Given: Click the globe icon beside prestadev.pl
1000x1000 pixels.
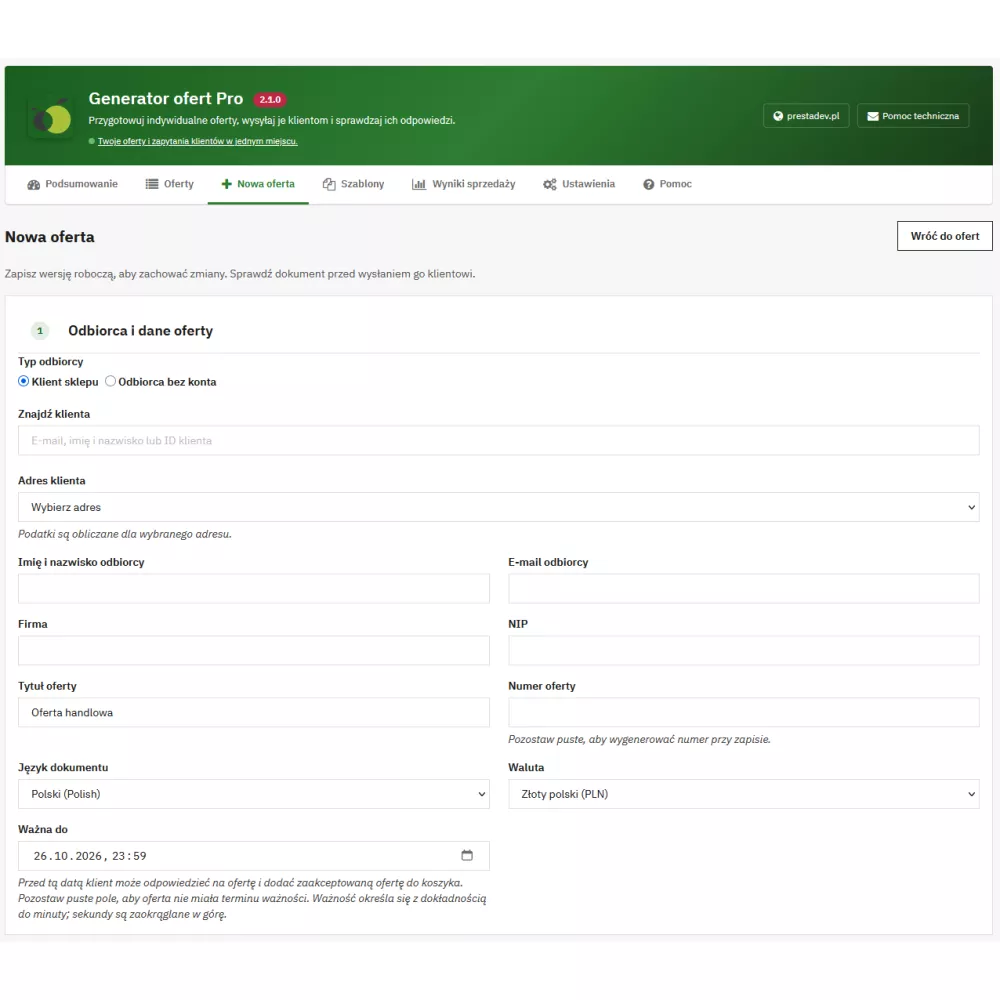Looking at the screenshot, I should coord(777,116).
